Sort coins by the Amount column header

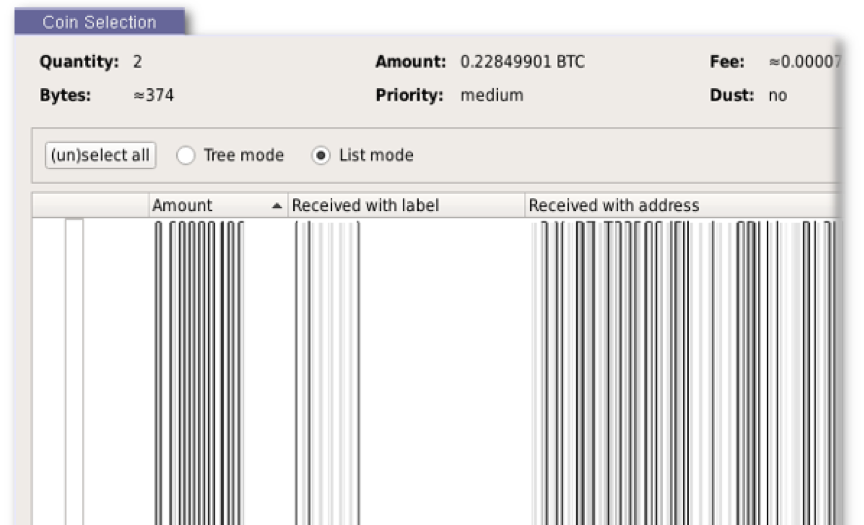coord(218,205)
